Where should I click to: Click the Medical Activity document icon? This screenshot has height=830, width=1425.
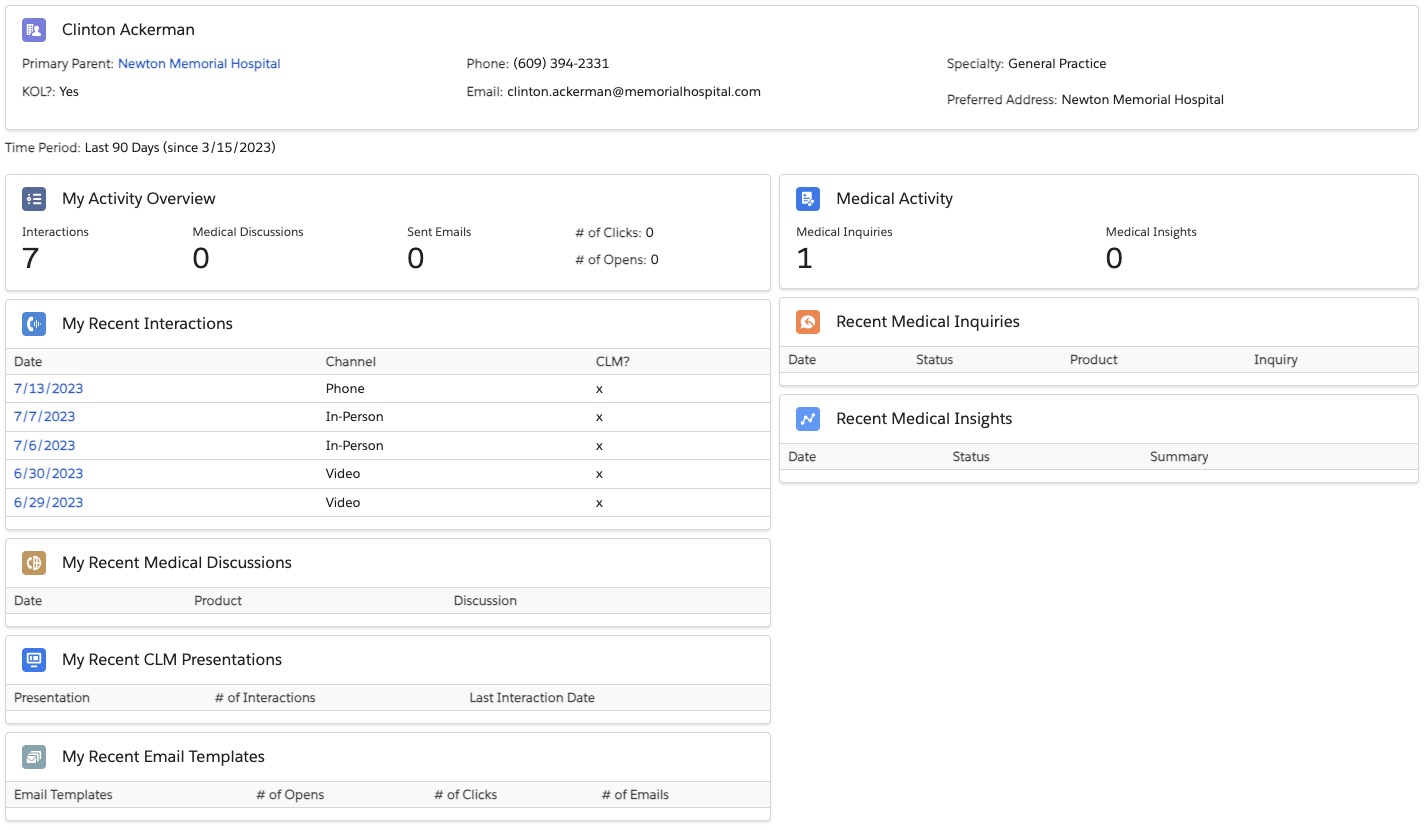(x=808, y=199)
